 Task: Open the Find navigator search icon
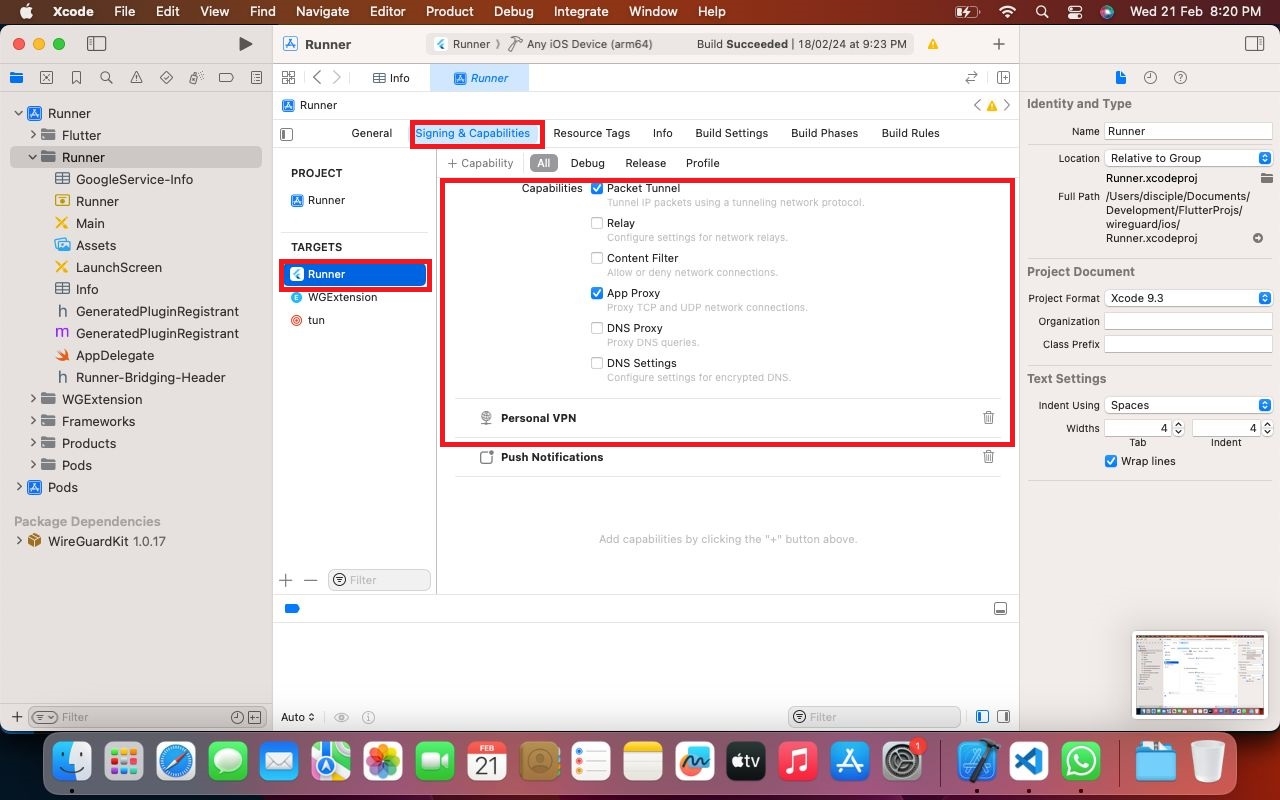tap(106, 78)
